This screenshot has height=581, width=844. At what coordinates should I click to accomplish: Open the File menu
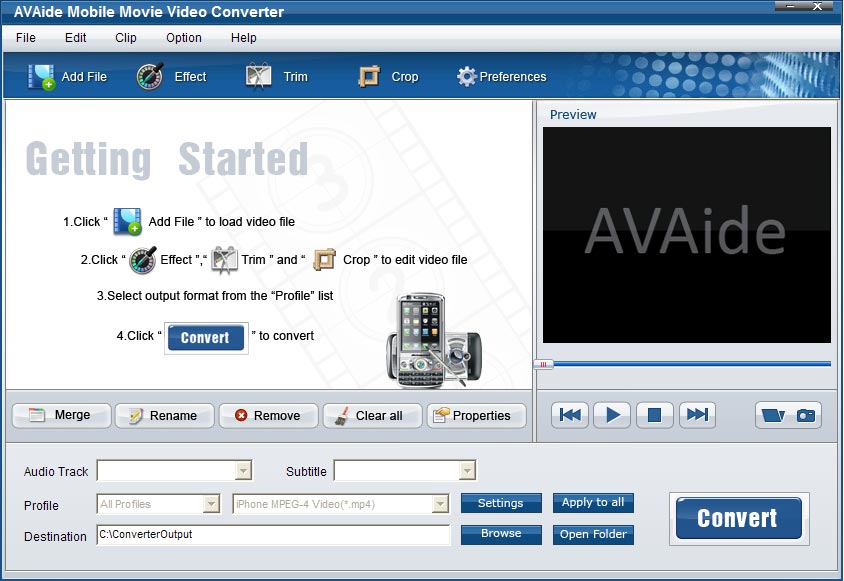(25, 38)
